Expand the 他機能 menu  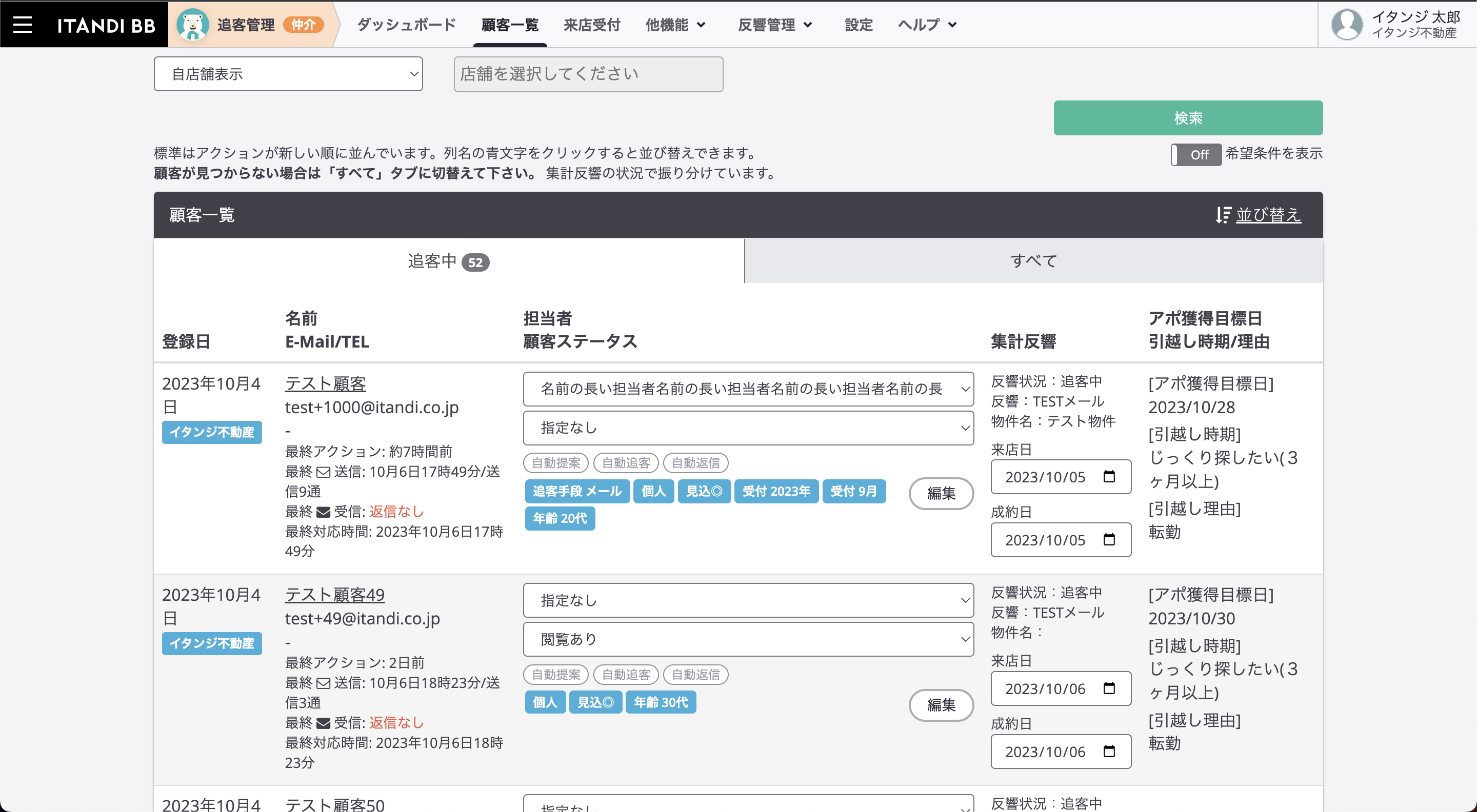pos(675,25)
